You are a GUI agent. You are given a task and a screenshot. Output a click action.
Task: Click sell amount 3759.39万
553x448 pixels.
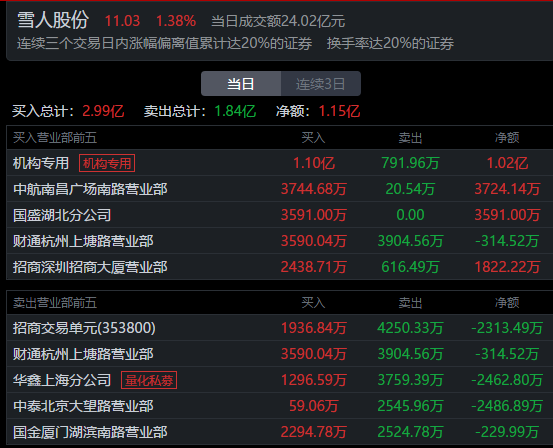(410, 380)
